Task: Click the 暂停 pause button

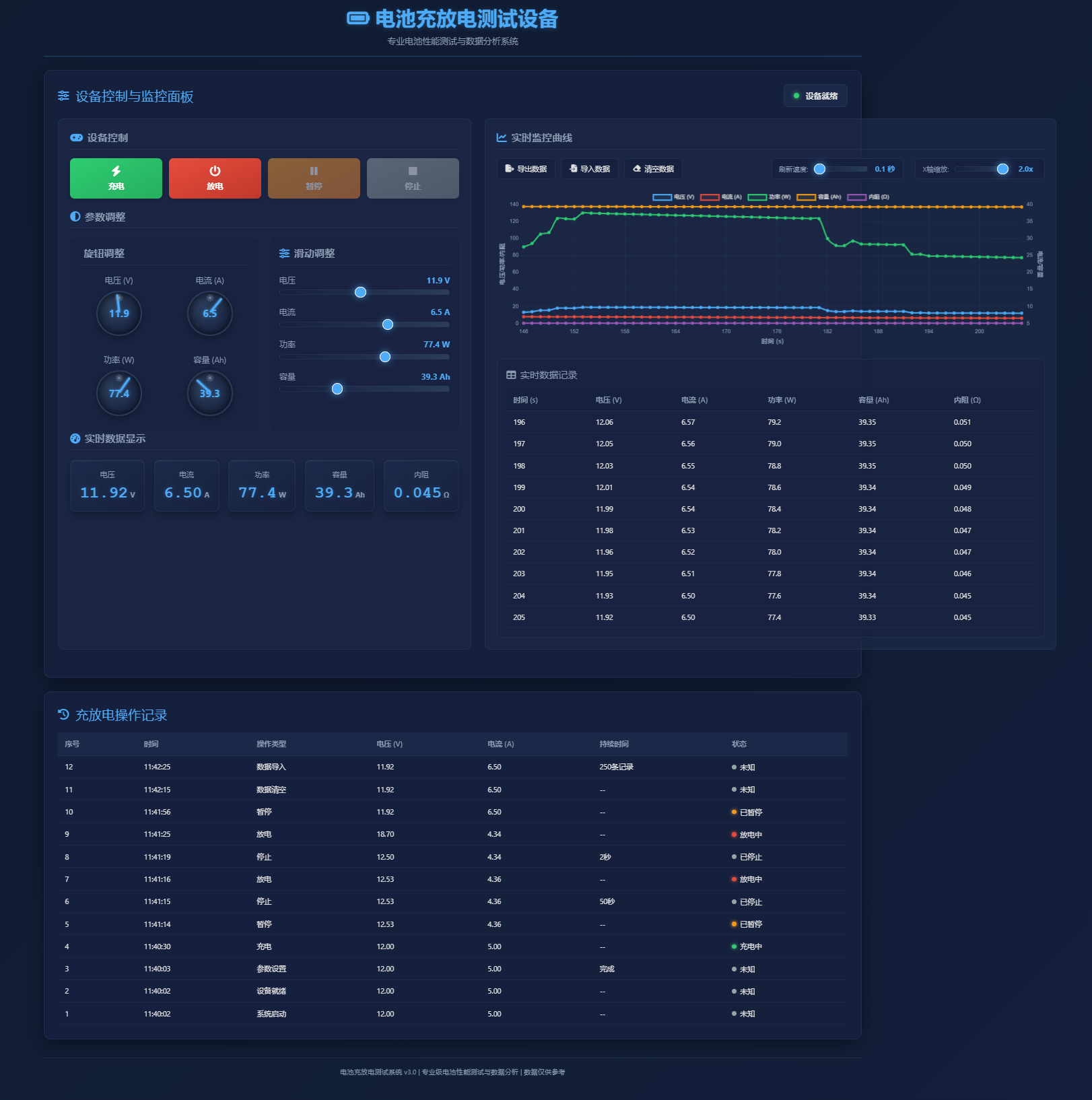Action: (314, 178)
